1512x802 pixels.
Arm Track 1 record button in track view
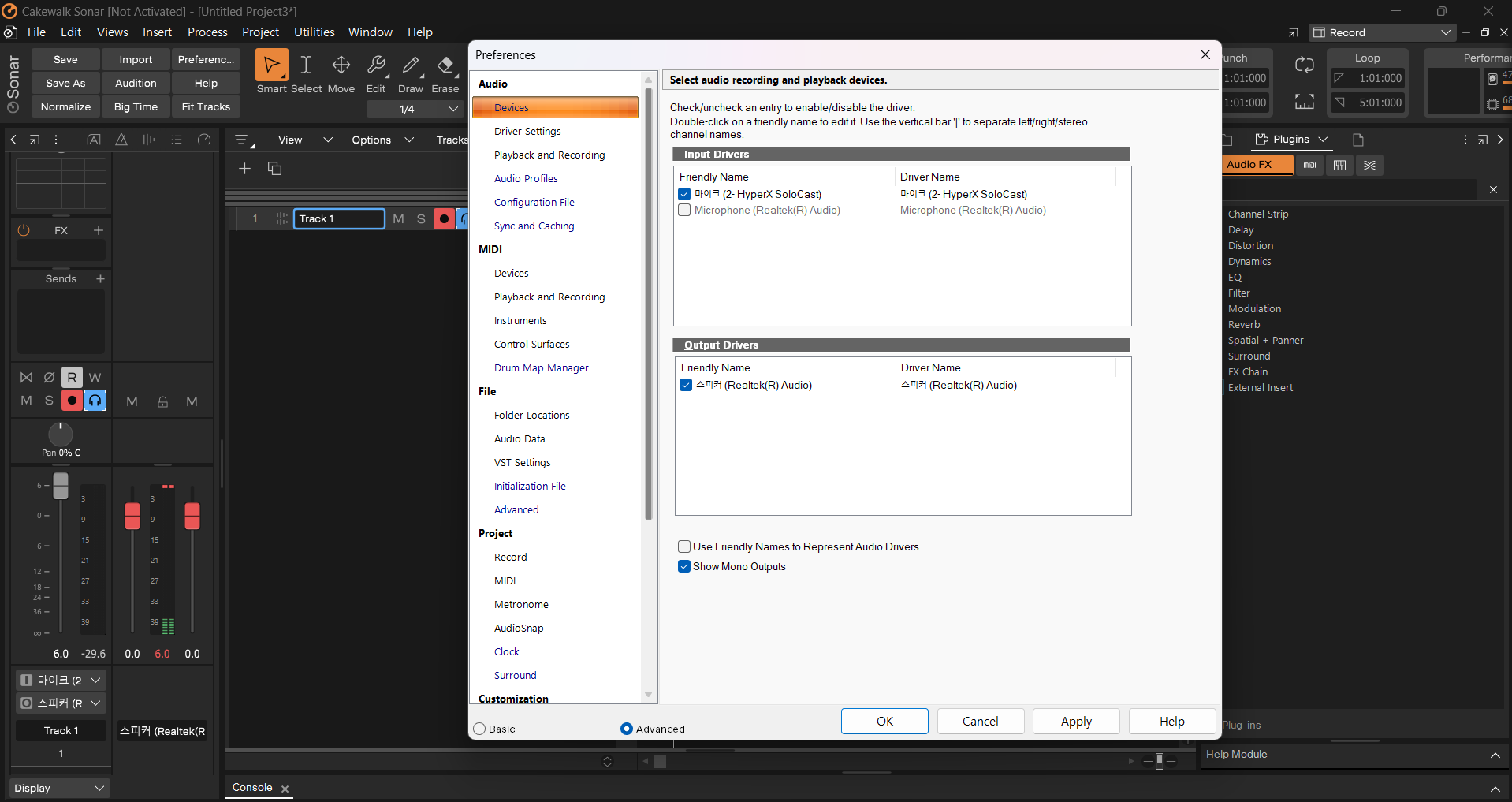tap(444, 218)
